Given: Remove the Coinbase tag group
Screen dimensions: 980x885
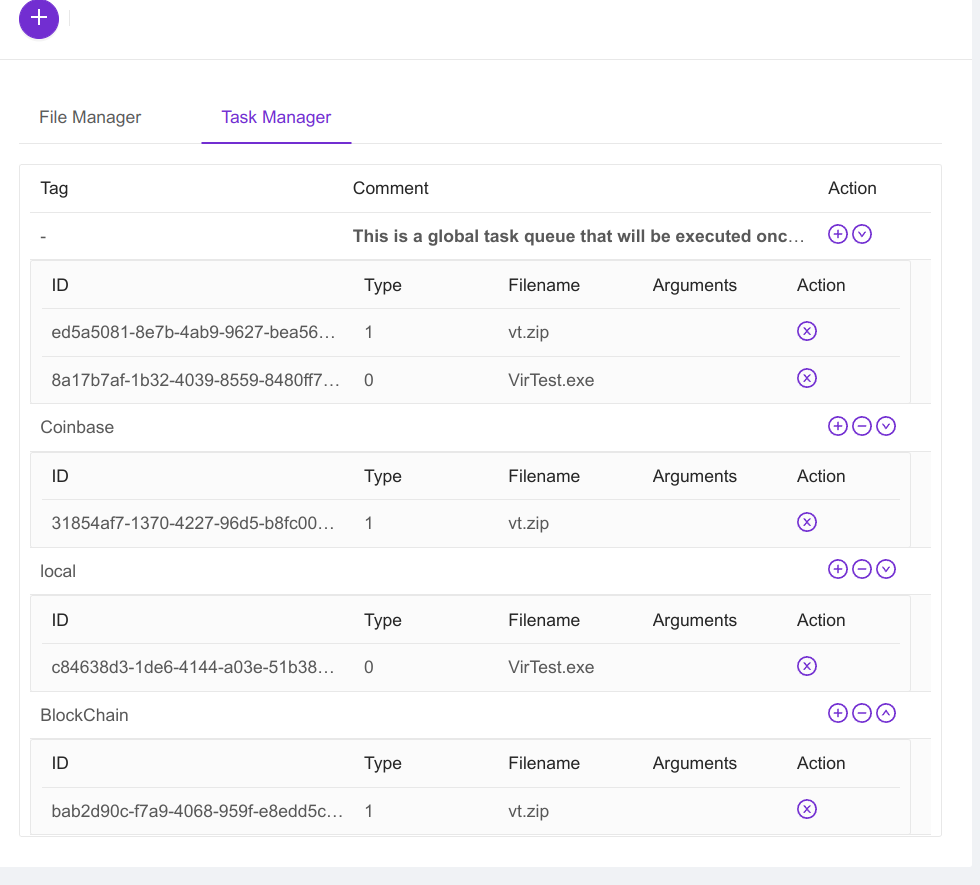Looking at the screenshot, I should (x=862, y=426).
